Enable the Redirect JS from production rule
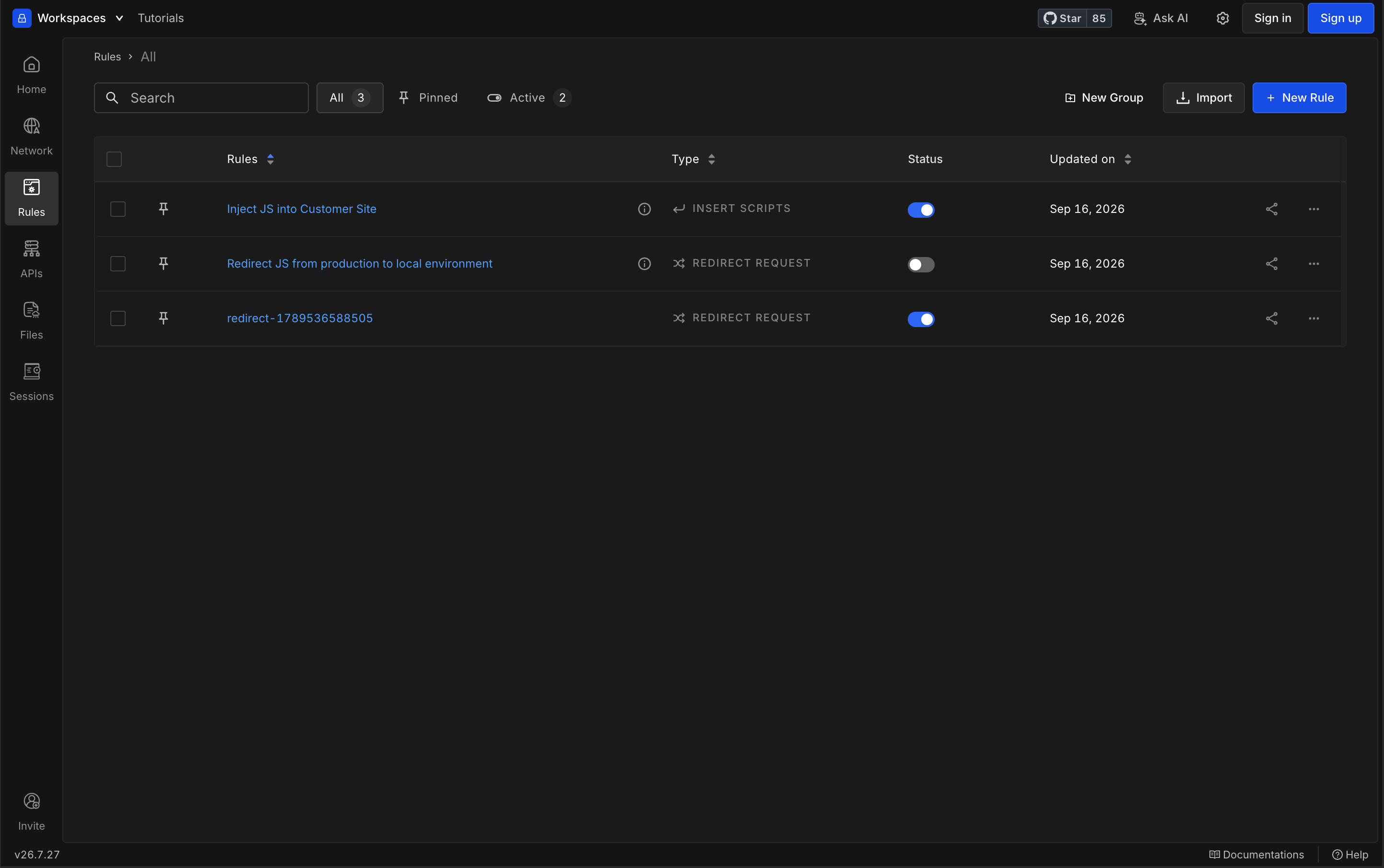Image resolution: width=1384 pixels, height=868 pixels. click(921, 264)
